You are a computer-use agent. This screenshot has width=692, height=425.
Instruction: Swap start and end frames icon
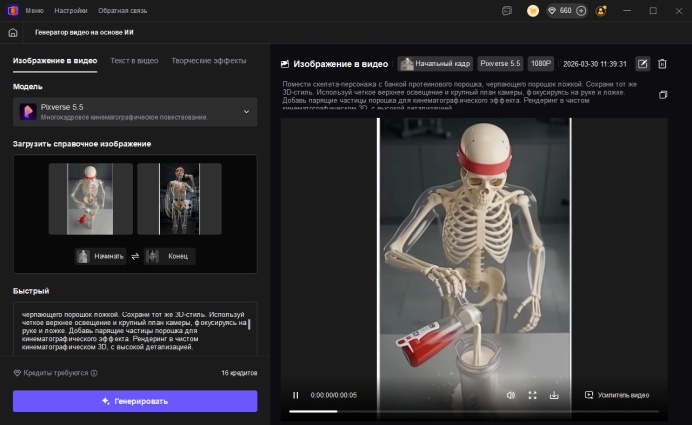point(135,256)
